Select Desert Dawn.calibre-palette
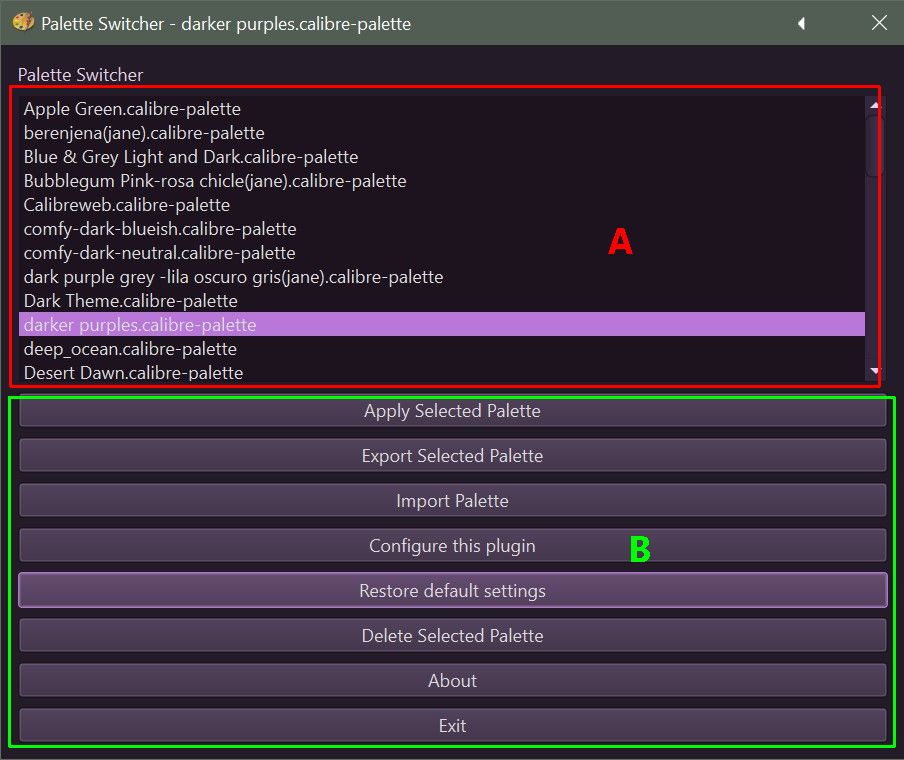This screenshot has width=904, height=760. point(442,373)
